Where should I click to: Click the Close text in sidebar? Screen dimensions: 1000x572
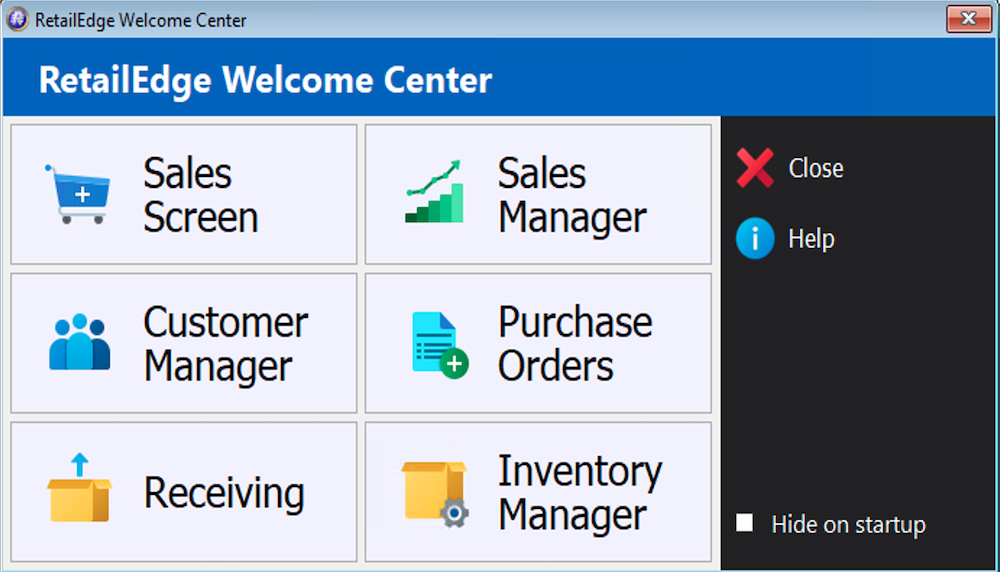point(815,169)
